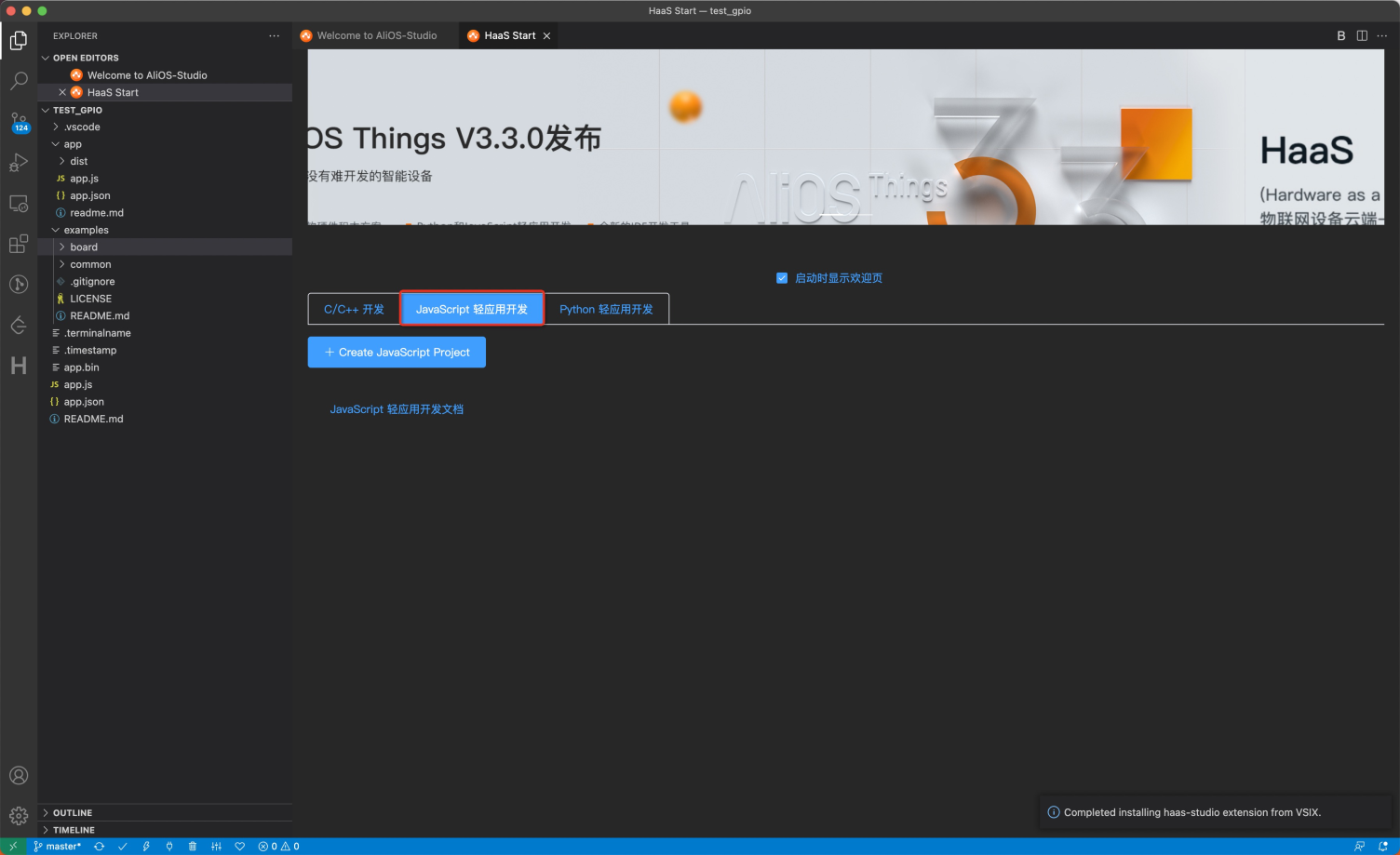Click the installation completed notification message
The height and width of the screenshot is (855, 1400).
pyautogui.click(x=1191, y=812)
